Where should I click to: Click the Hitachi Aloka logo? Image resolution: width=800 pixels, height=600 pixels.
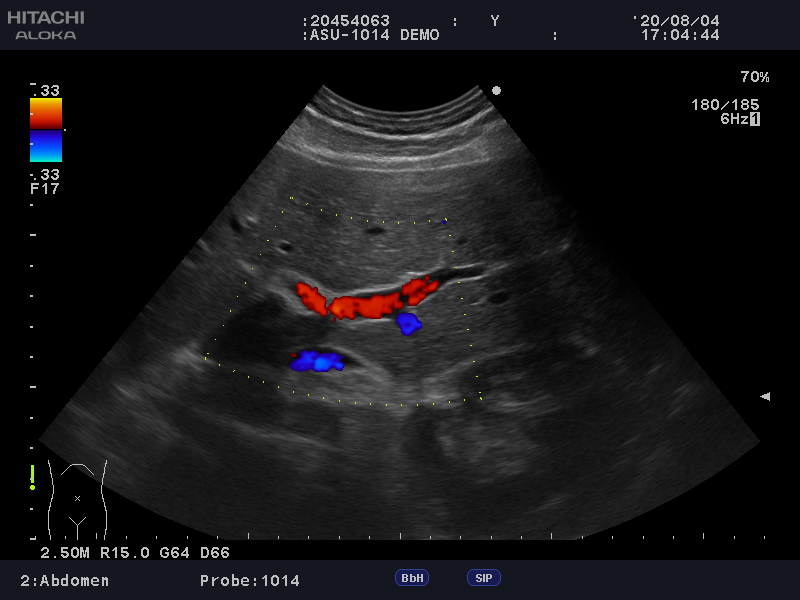[x=46, y=26]
